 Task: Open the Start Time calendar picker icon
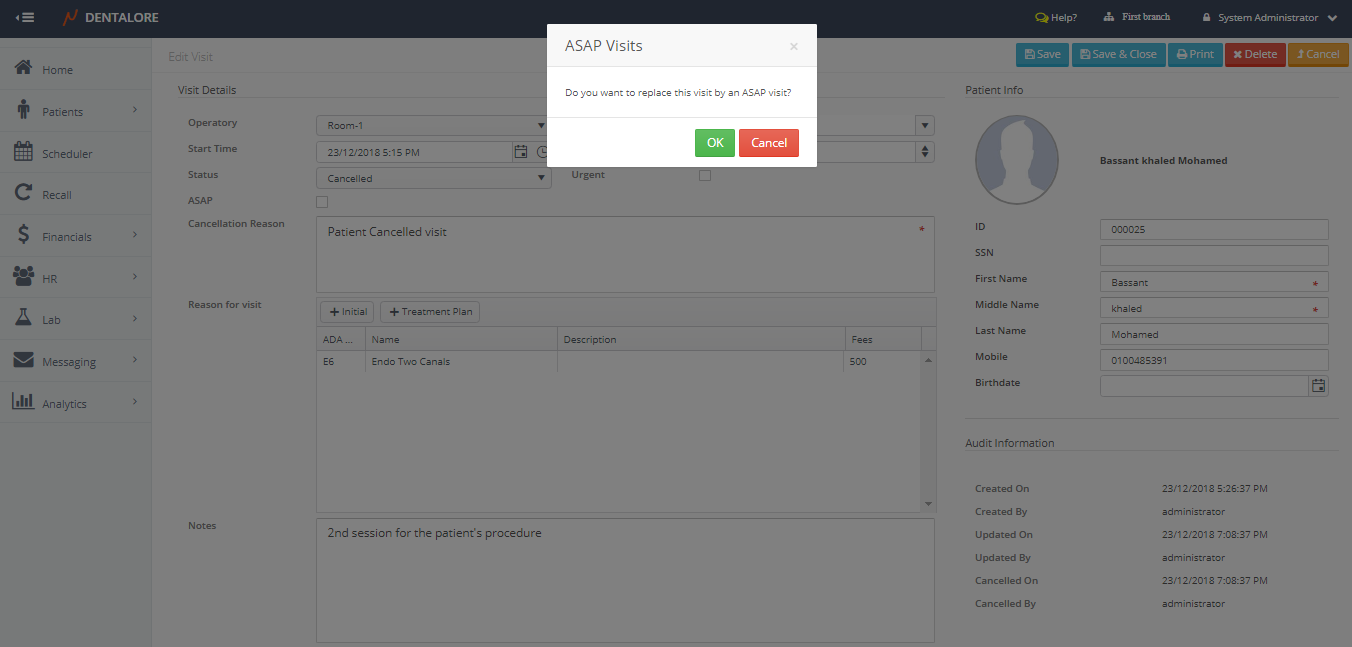[x=521, y=152]
